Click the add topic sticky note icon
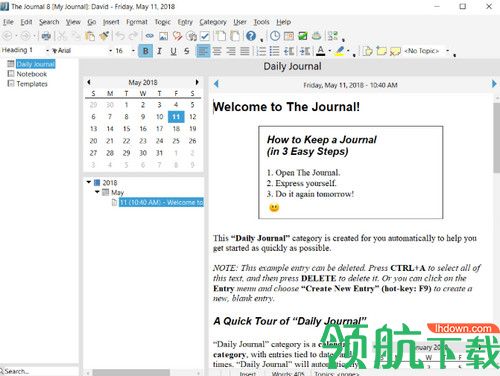This screenshot has height=376, width=500. click(381, 51)
